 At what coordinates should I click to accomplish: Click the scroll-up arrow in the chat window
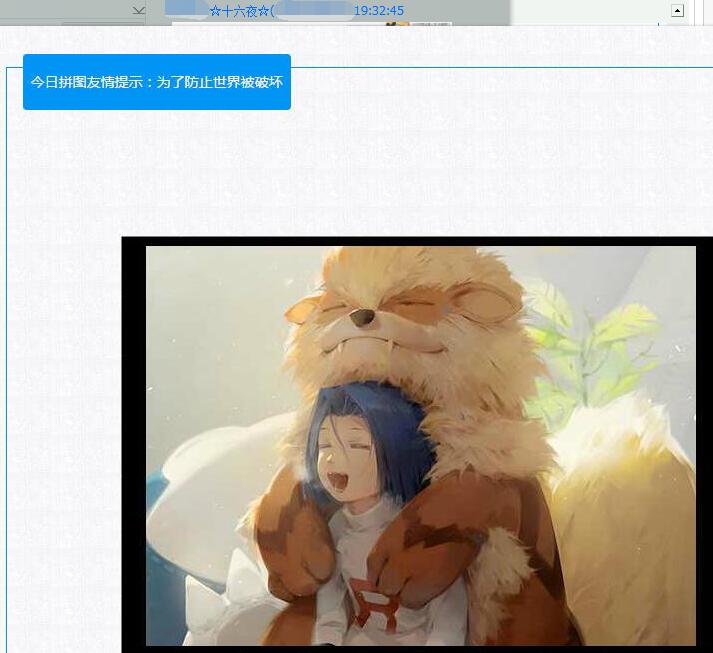coord(677,10)
